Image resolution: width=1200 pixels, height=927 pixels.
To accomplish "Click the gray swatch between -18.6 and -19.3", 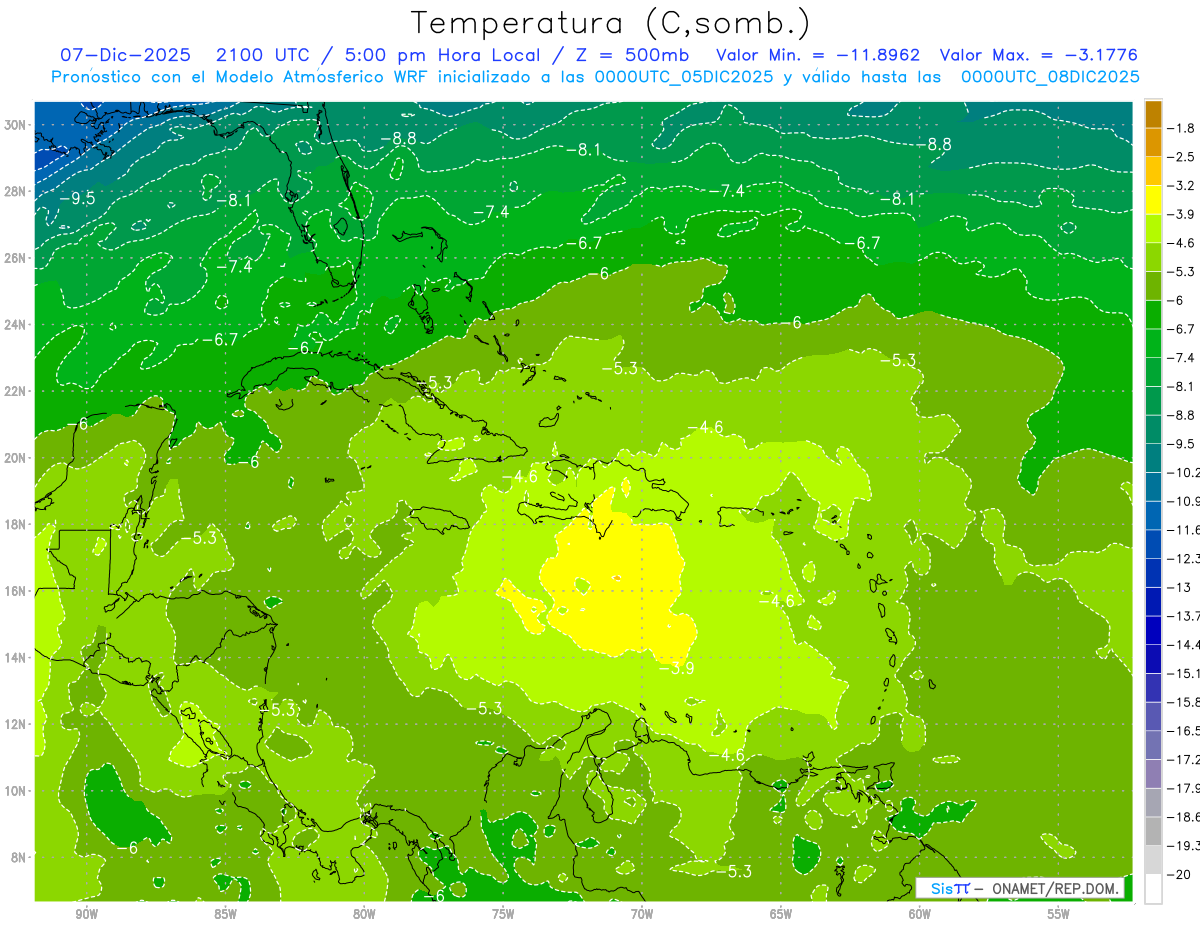I will click(1153, 831).
